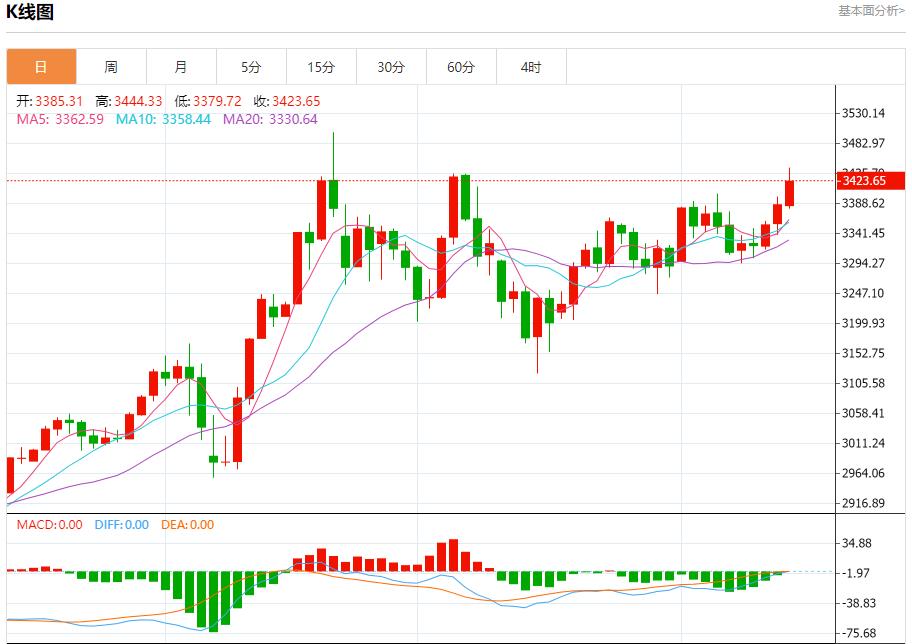Viewport: 912px width, 644px height.
Task: Click the MACD indicator label
Action: [49, 525]
